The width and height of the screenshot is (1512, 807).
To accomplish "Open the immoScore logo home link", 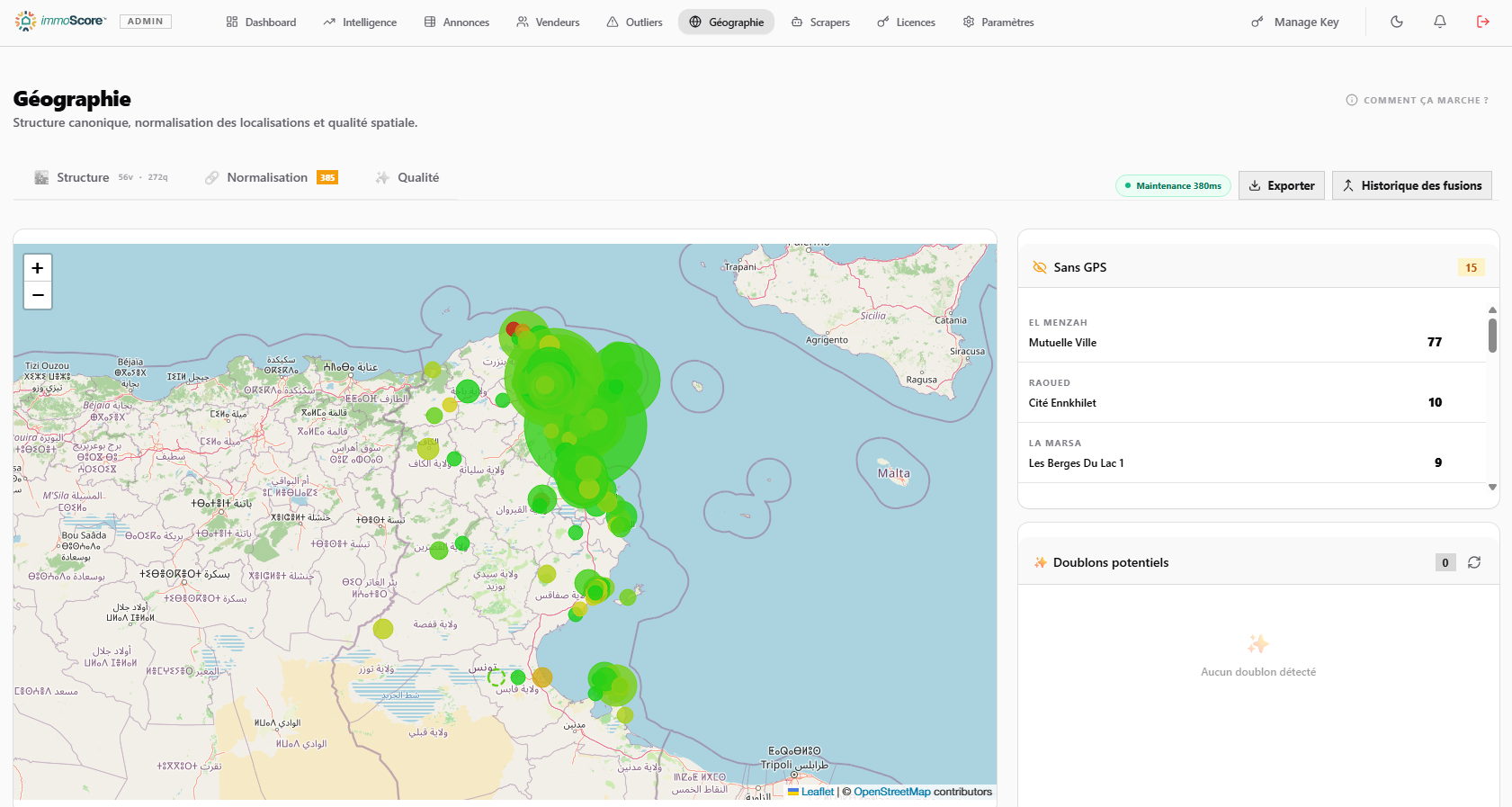I will click(x=61, y=22).
